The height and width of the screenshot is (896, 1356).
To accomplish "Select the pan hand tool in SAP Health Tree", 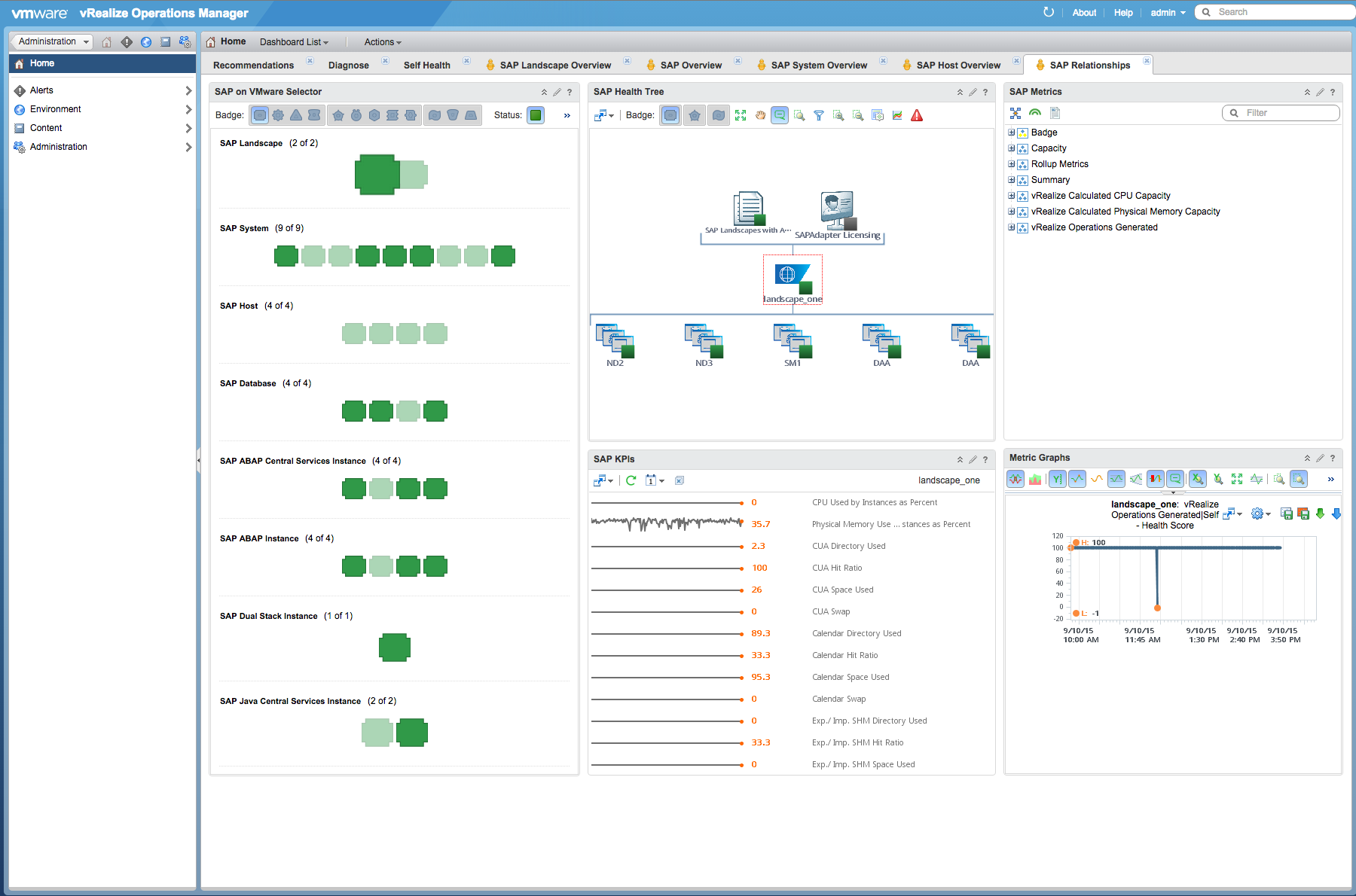I will click(760, 115).
